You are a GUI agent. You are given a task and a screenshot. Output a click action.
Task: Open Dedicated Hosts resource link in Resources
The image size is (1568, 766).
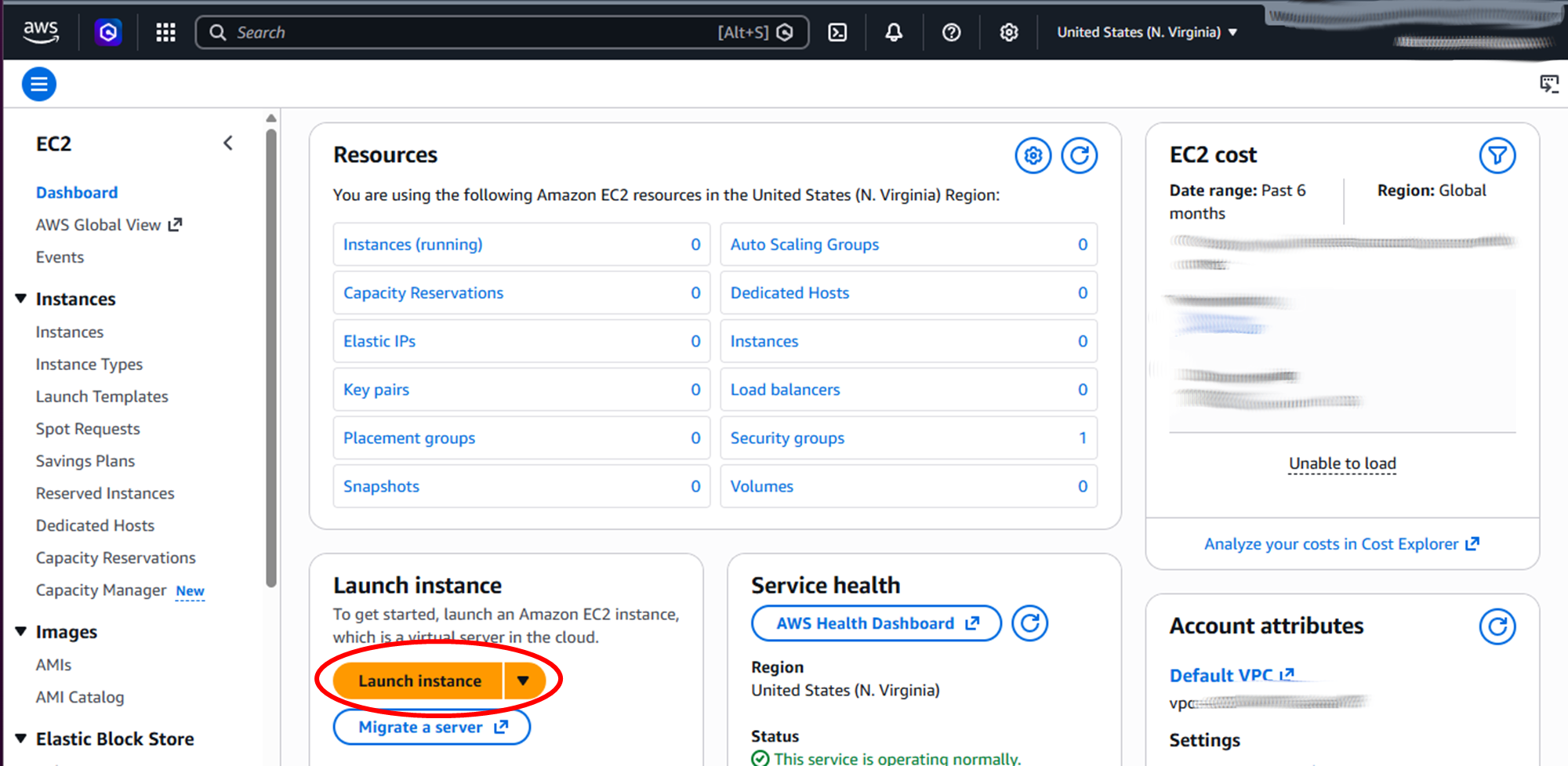pyautogui.click(x=789, y=293)
